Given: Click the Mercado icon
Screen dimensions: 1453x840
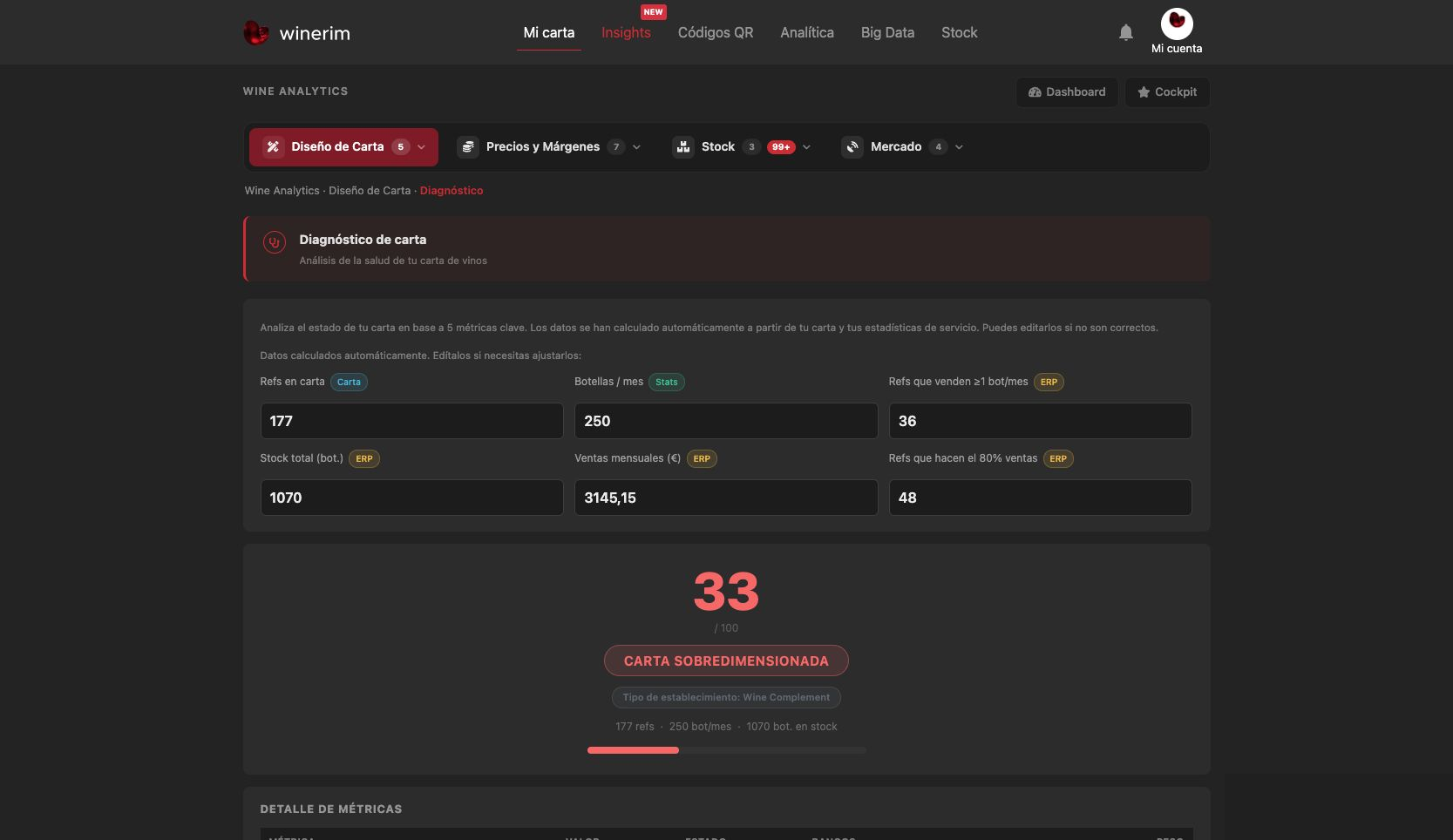Looking at the screenshot, I should coord(852,147).
